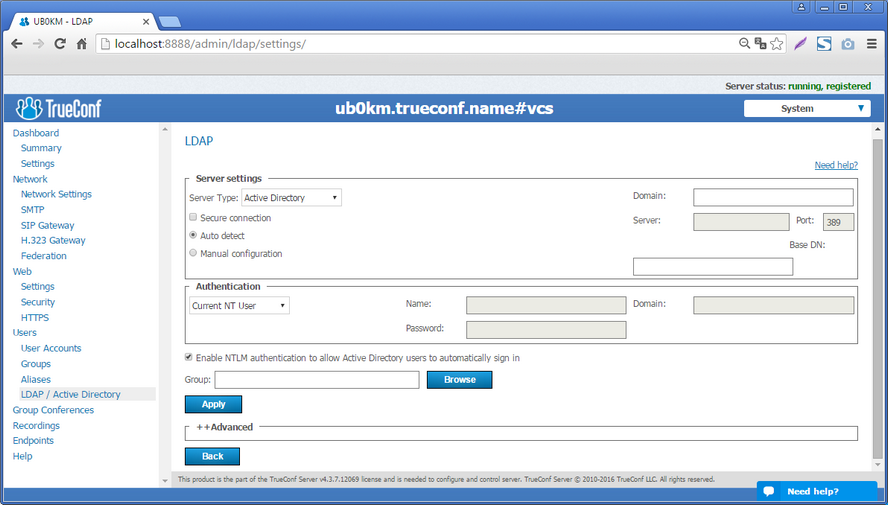Select the Manual configuration radio button

(x=193, y=253)
